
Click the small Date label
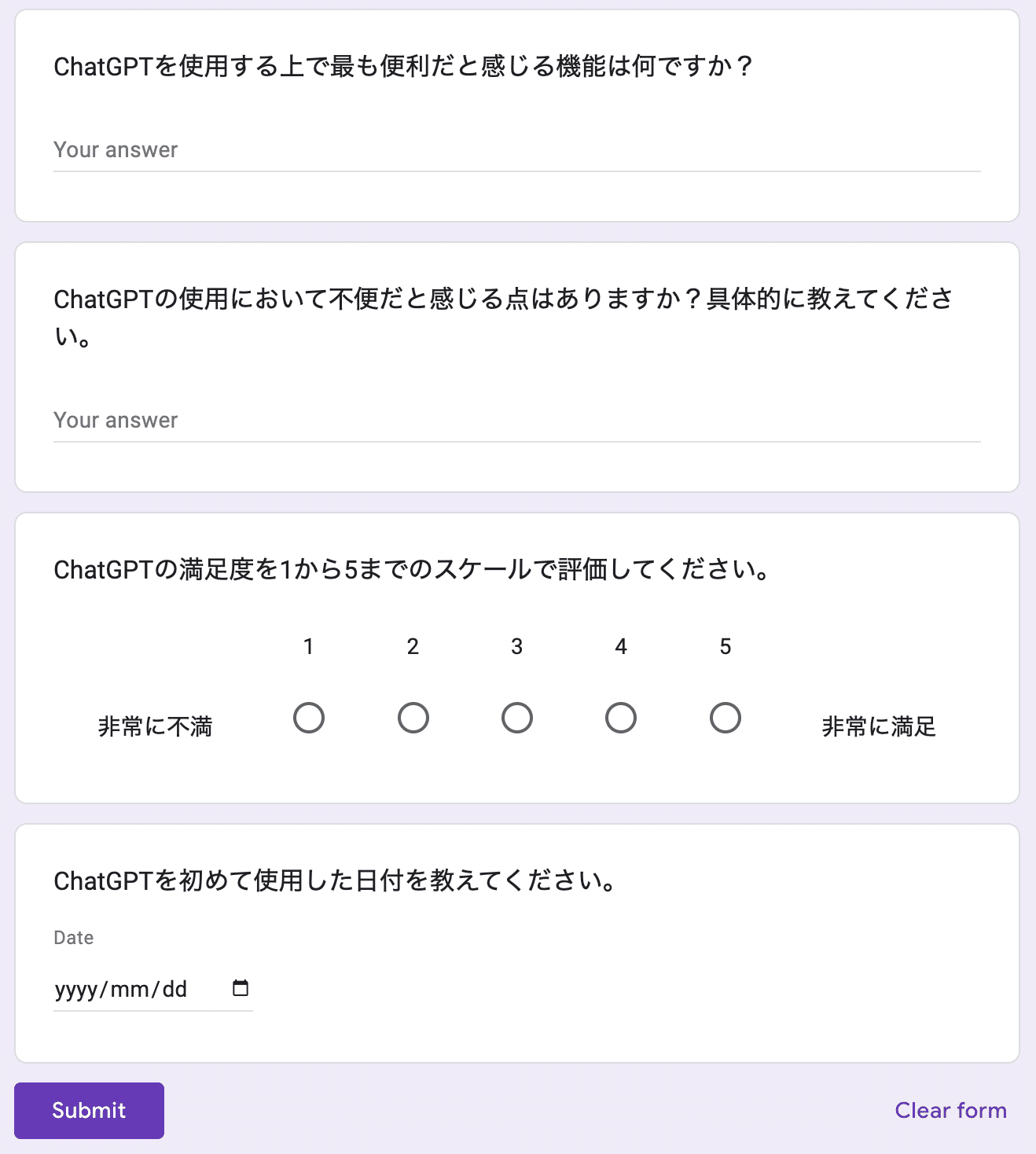74,938
